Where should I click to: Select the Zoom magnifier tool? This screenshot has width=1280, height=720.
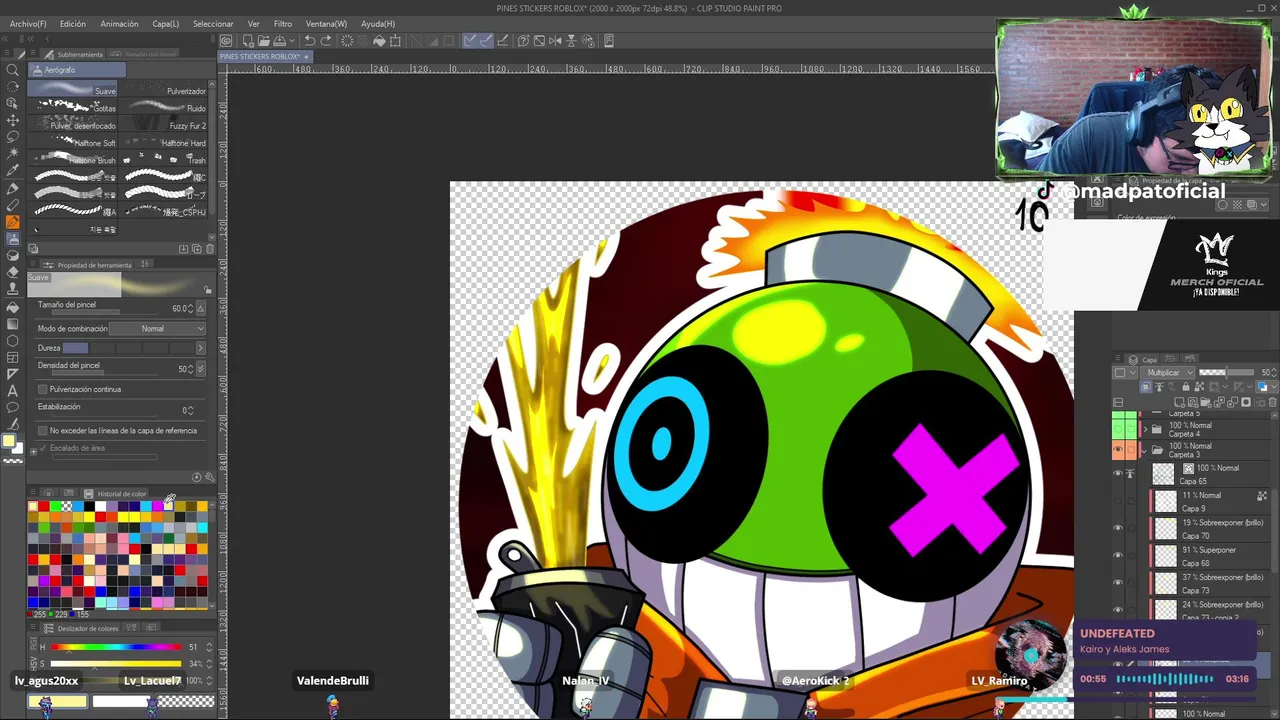(x=13, y=69)
